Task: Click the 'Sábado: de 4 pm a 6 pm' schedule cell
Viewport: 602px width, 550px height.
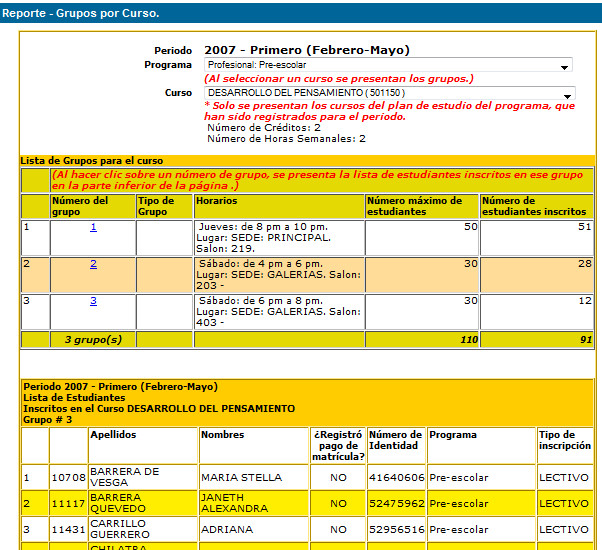Action: [279, 275]
